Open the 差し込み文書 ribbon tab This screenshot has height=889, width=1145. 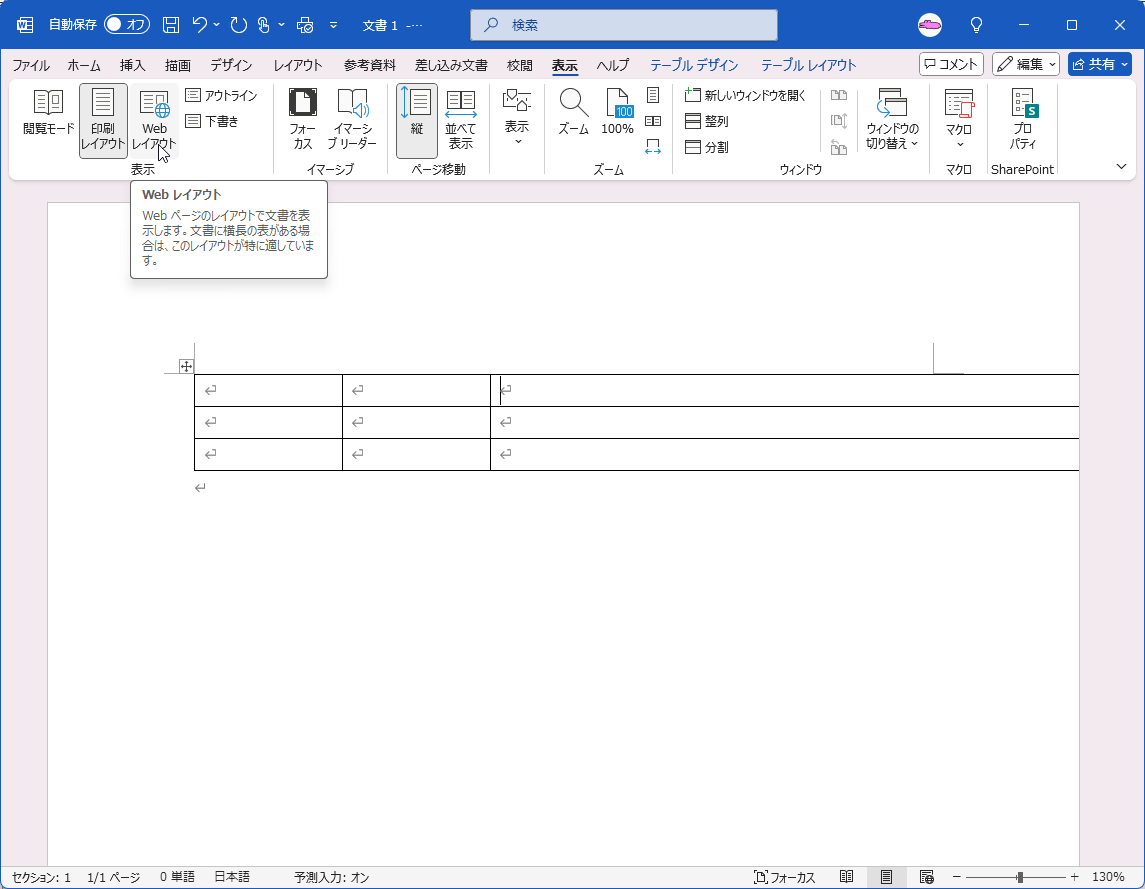[447, 64]
